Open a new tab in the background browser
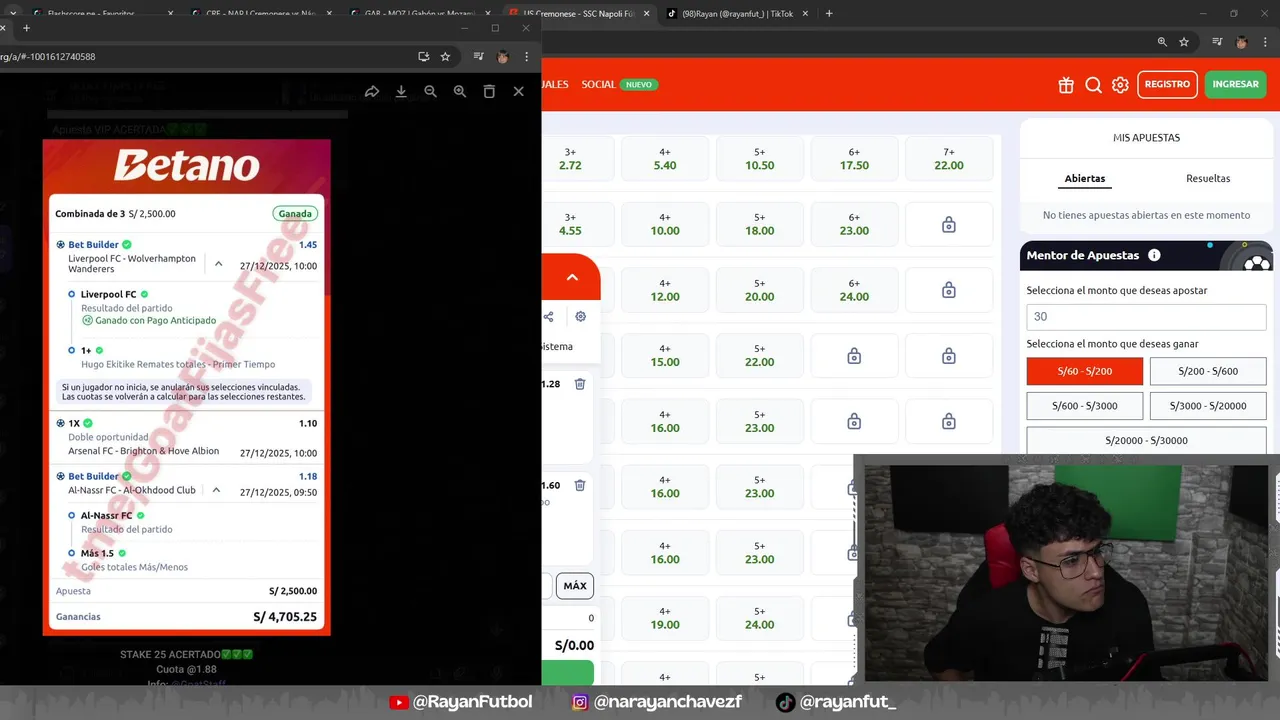The image size is (1280, 720). (829, 14)
